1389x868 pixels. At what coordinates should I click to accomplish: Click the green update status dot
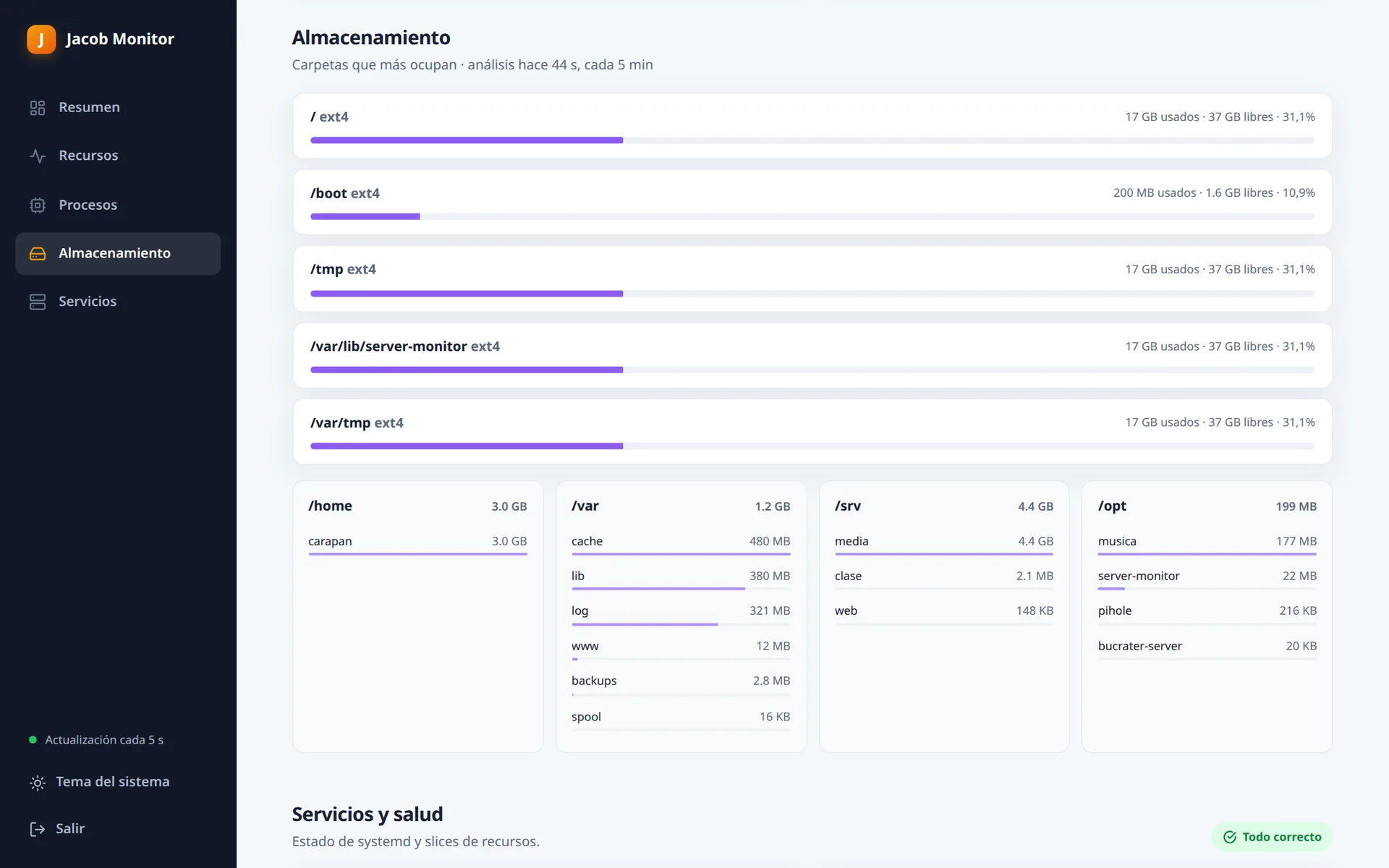coord(33,740)
